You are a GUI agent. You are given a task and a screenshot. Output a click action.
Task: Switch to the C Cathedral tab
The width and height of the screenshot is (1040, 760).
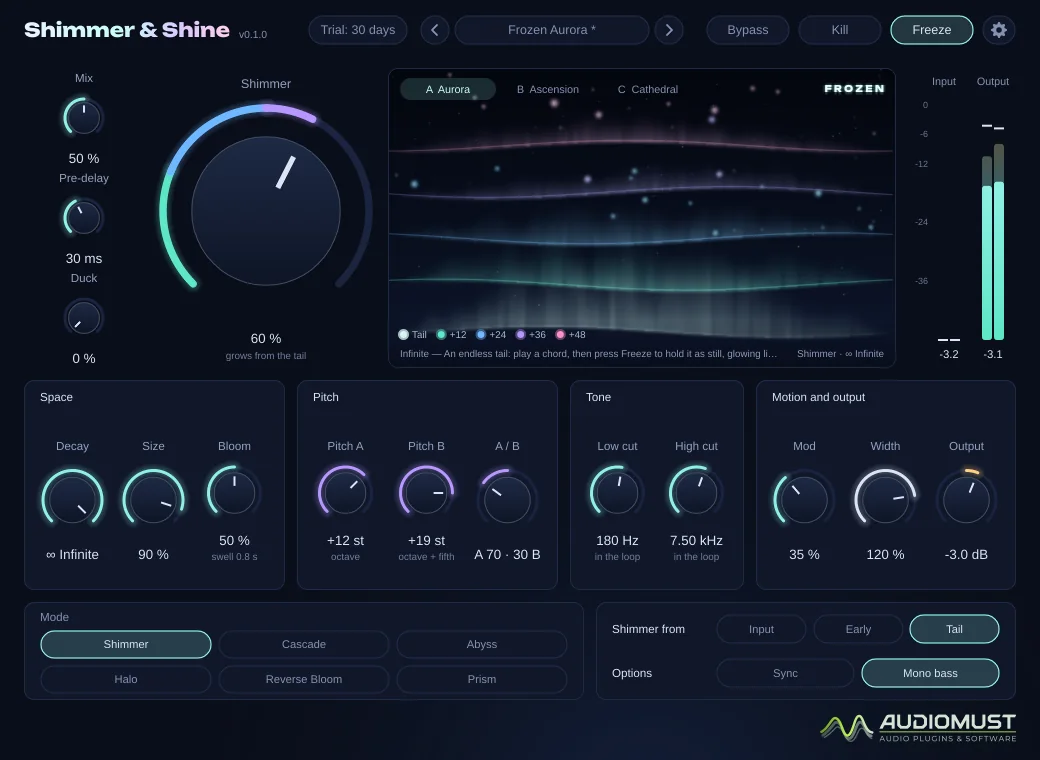click(647, 90)
